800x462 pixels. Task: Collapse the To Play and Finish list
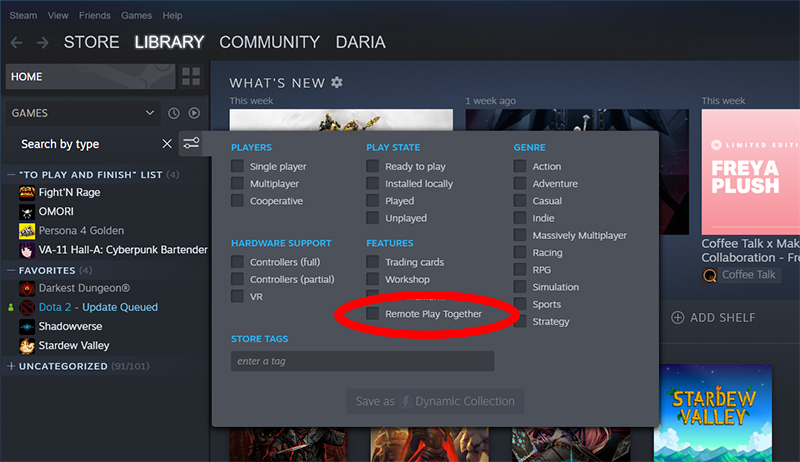point(11,174)
